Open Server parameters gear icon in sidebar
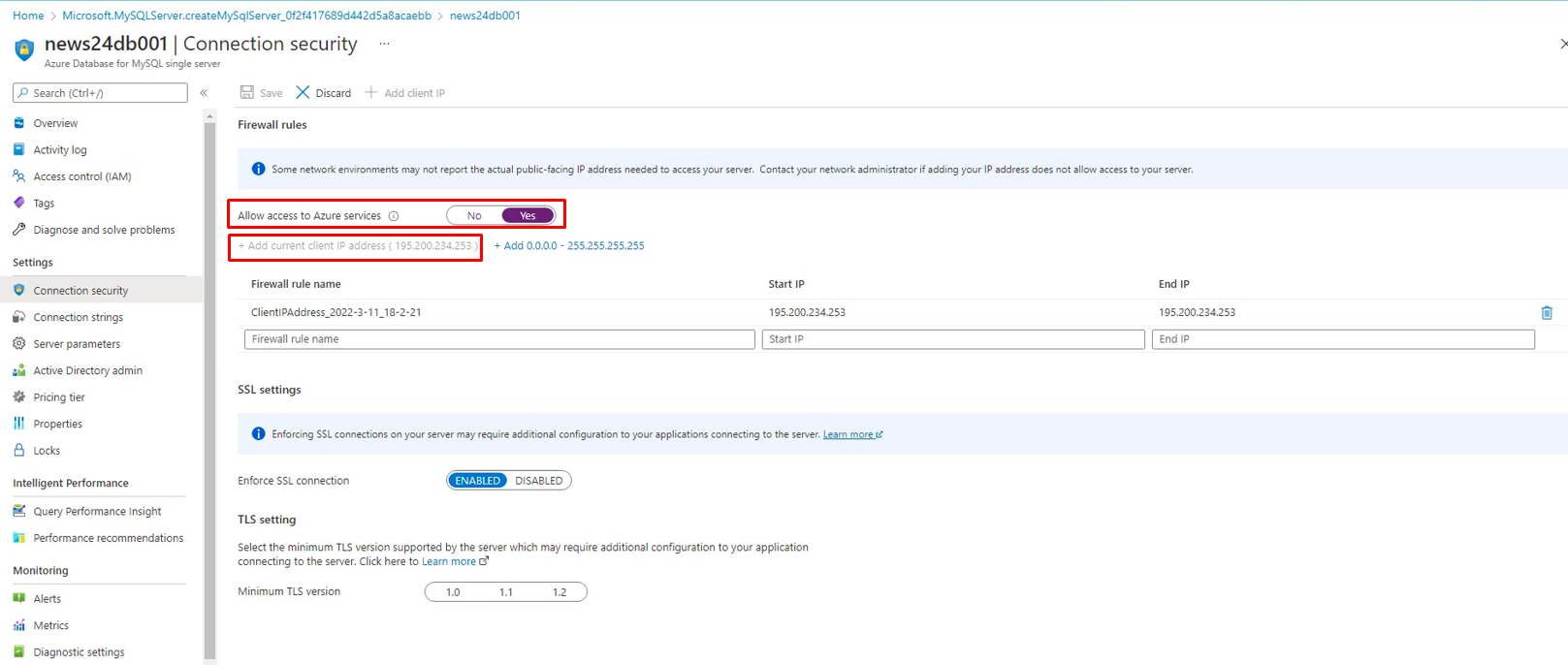The image size is (1568, 665). pyautogui.click(x=18, y=344)
